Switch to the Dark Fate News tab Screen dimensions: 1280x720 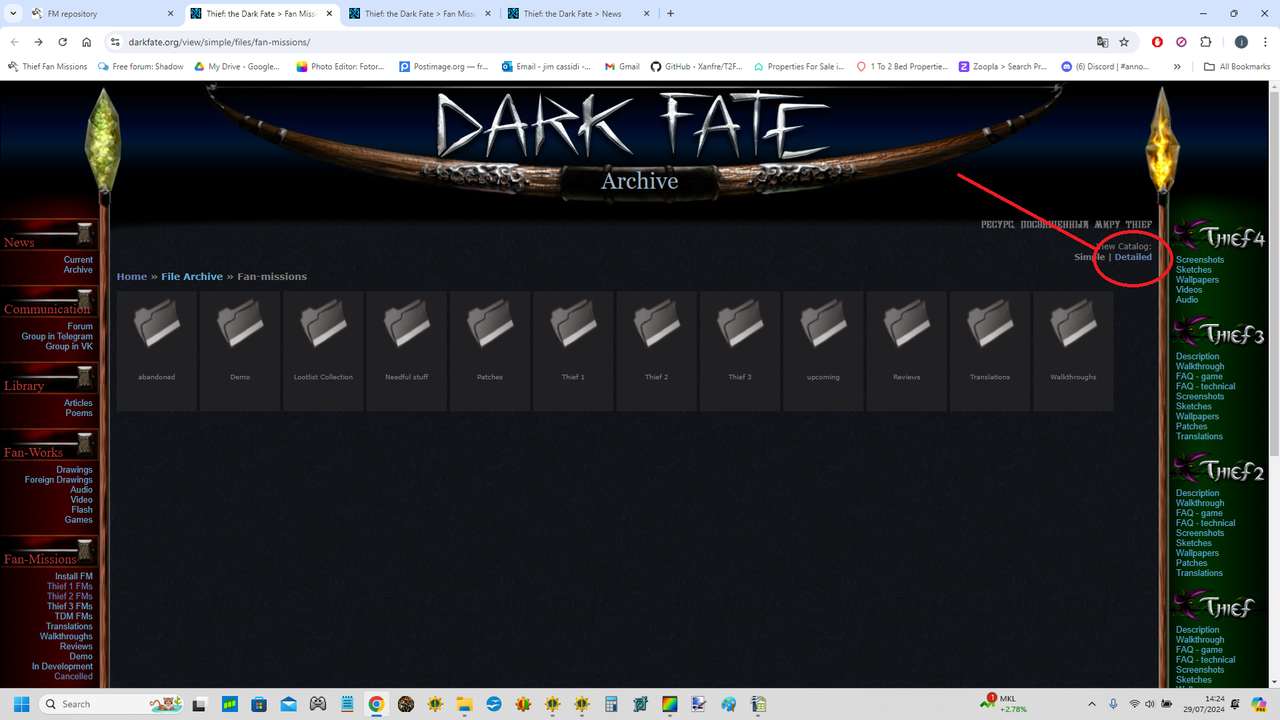578,14
